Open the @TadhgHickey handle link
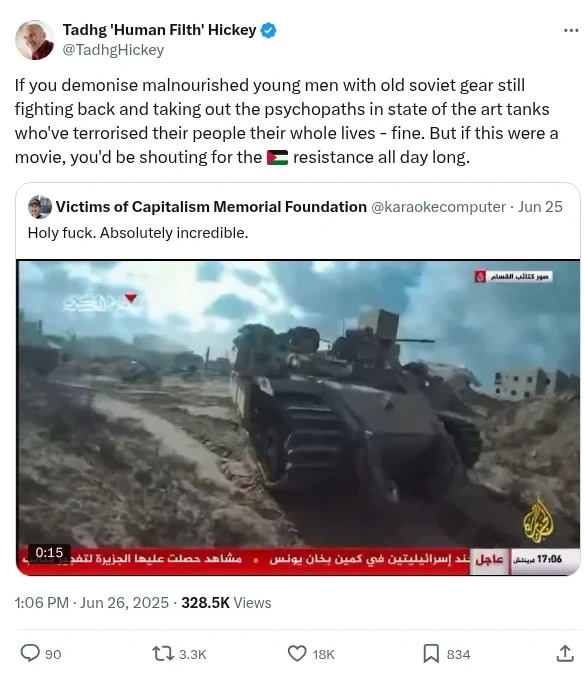Viewport: 584px width, 683px height. [x=113, y=50]
